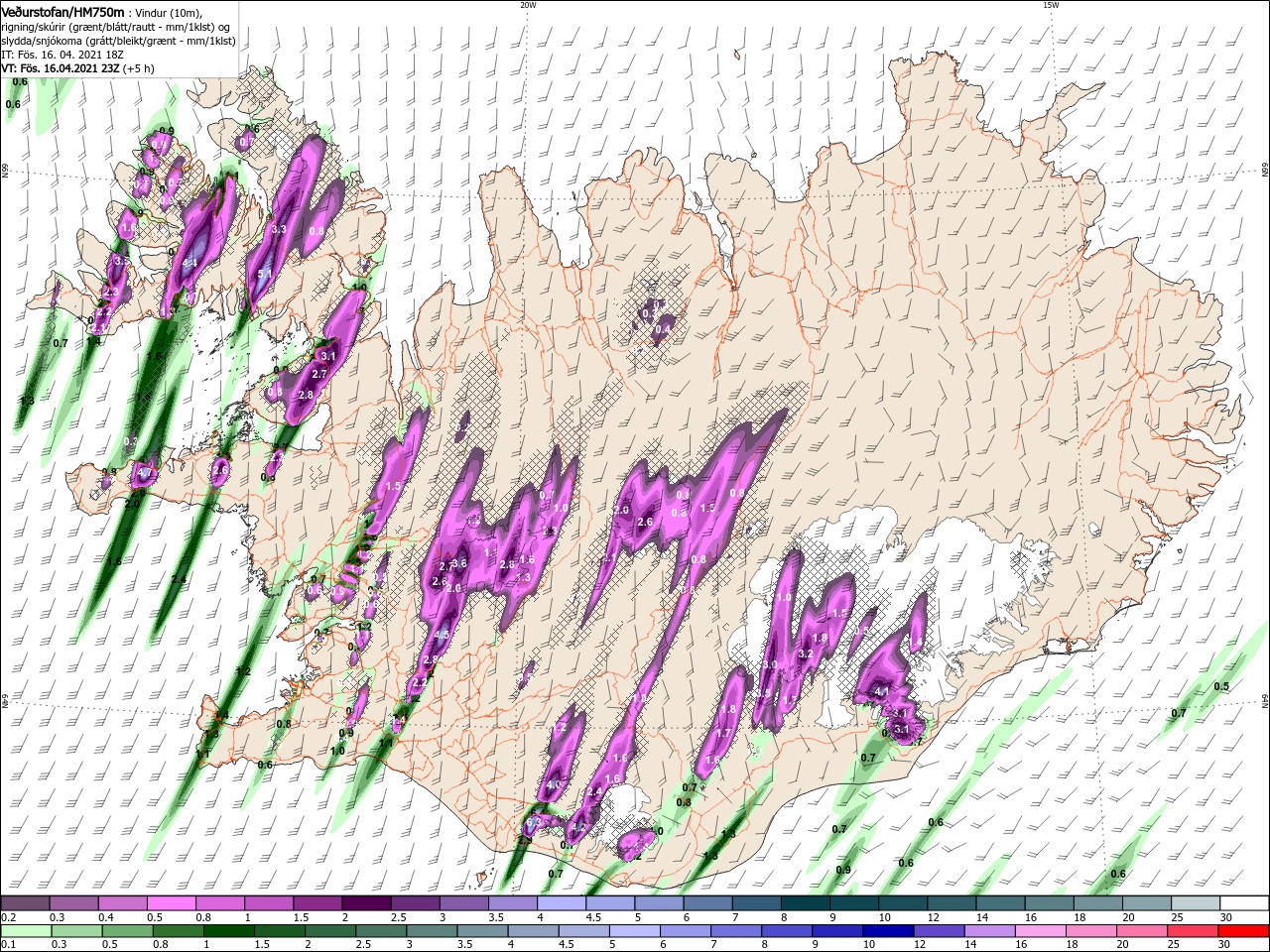Click the '4.0' value near the south coast

555,785
